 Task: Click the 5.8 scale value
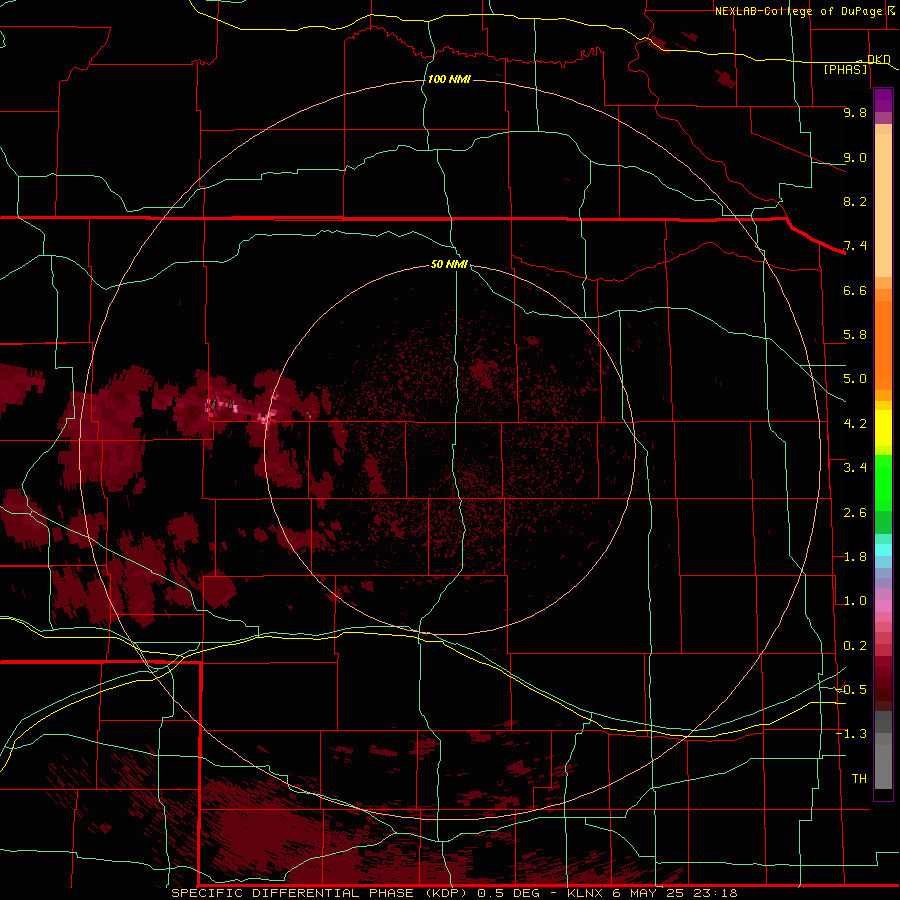[x=855, y=335]
